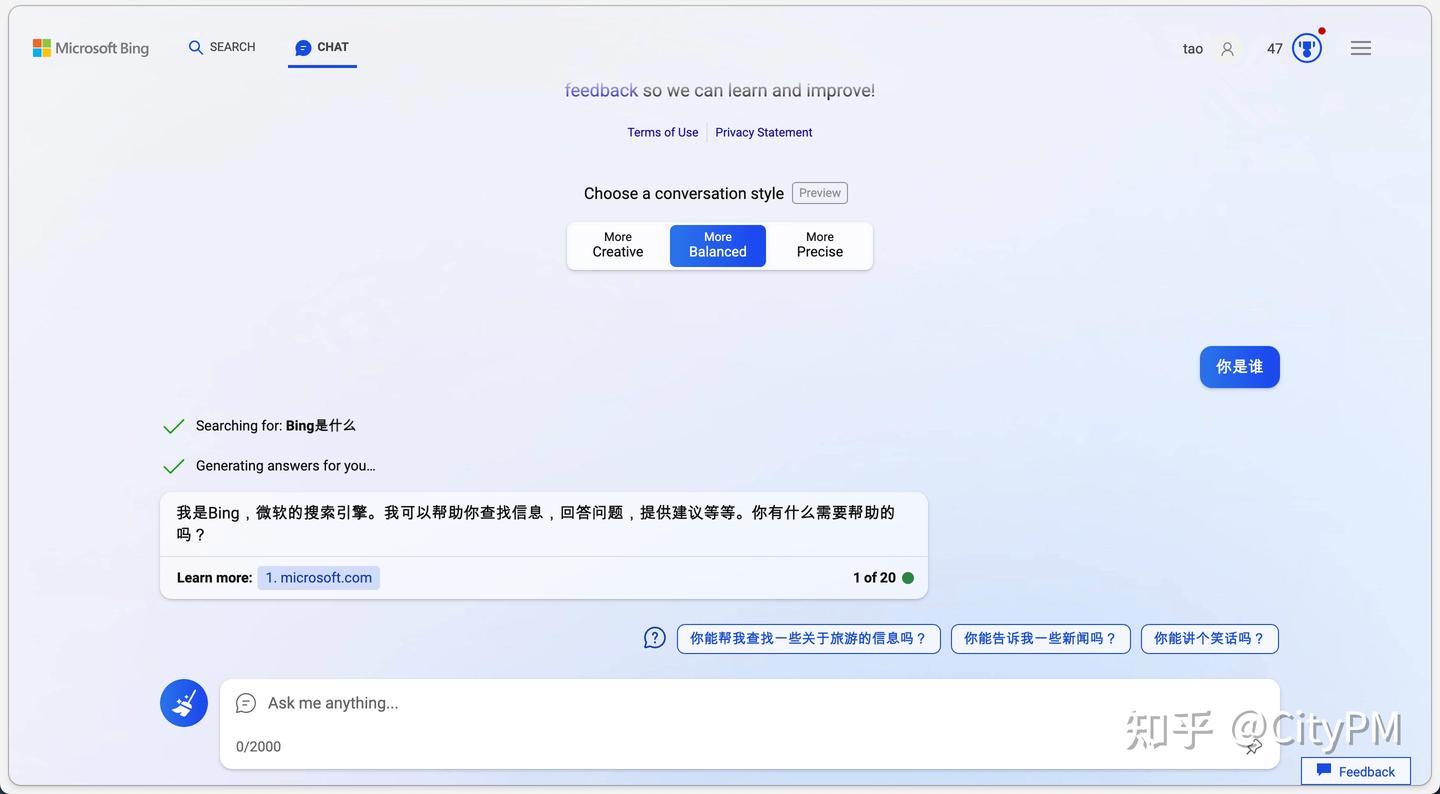
Task: Open the Privacy Statement link
Action: coord(764,132)
